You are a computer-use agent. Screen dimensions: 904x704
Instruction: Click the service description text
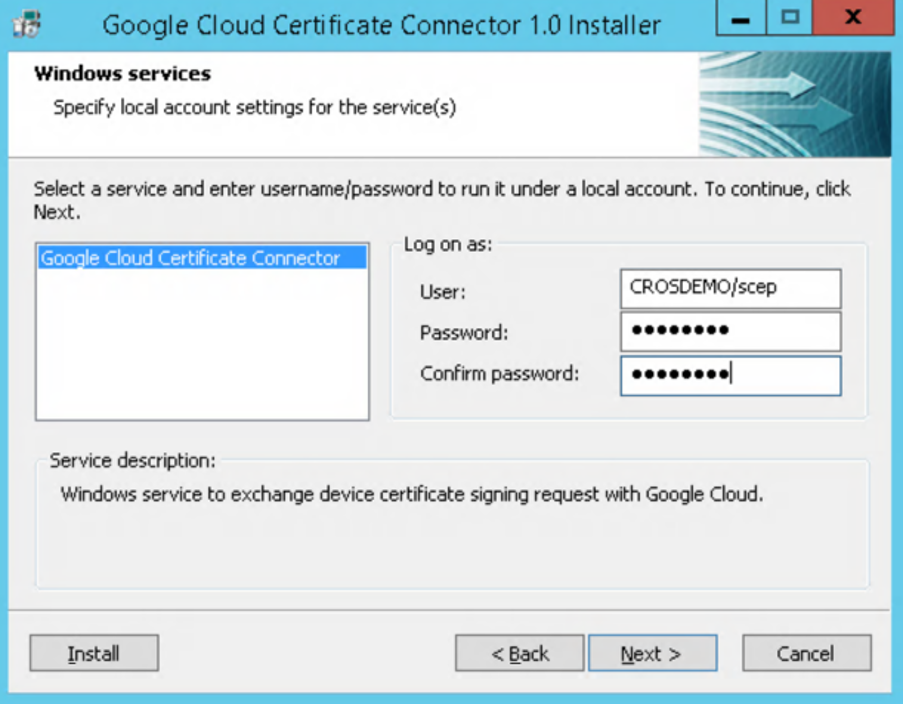click(412, 494)
